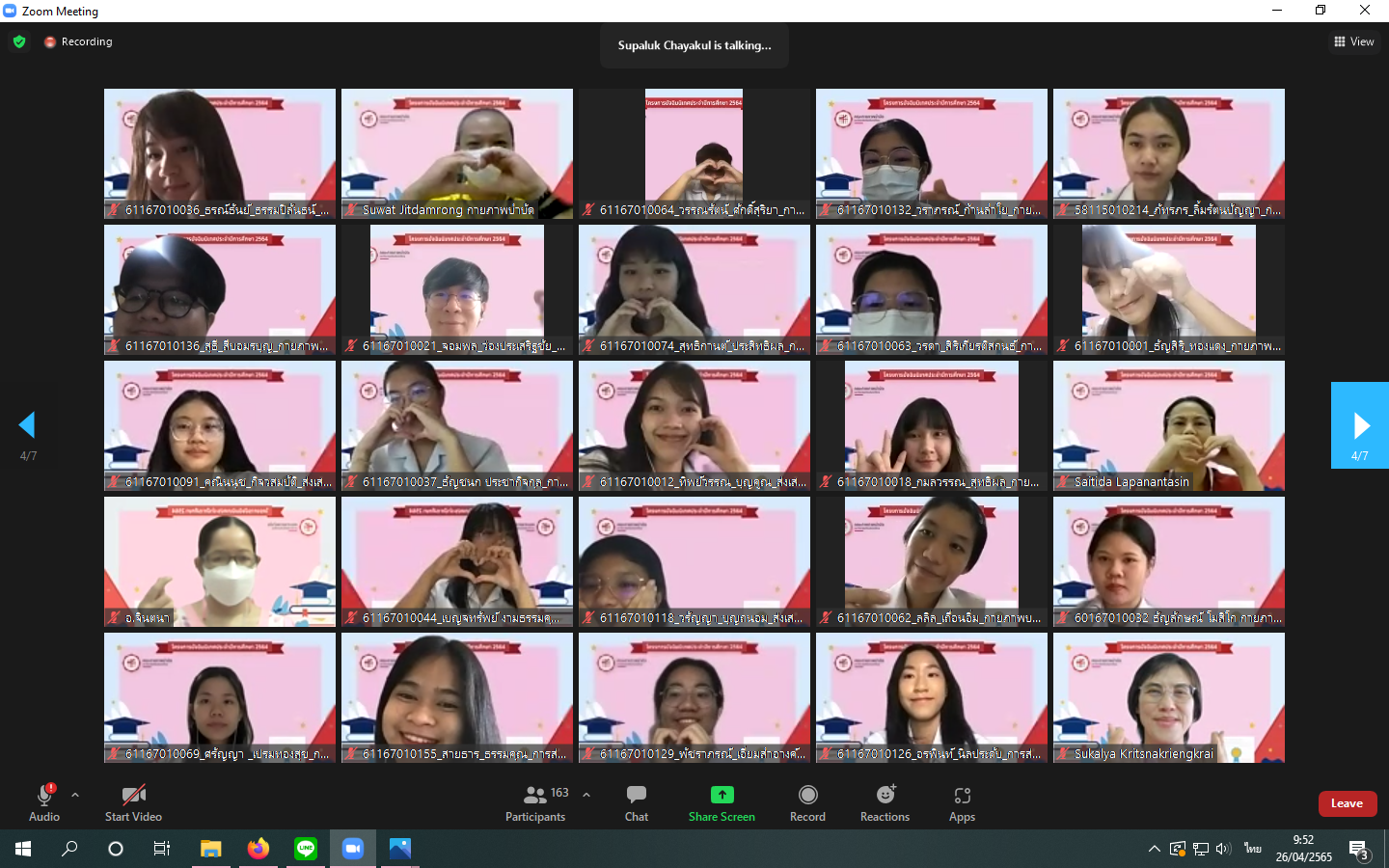Click the green encryption shield icon
The height and width of the screenshot is (868, 1389).
pyautogui.click(x=19, y=41)
